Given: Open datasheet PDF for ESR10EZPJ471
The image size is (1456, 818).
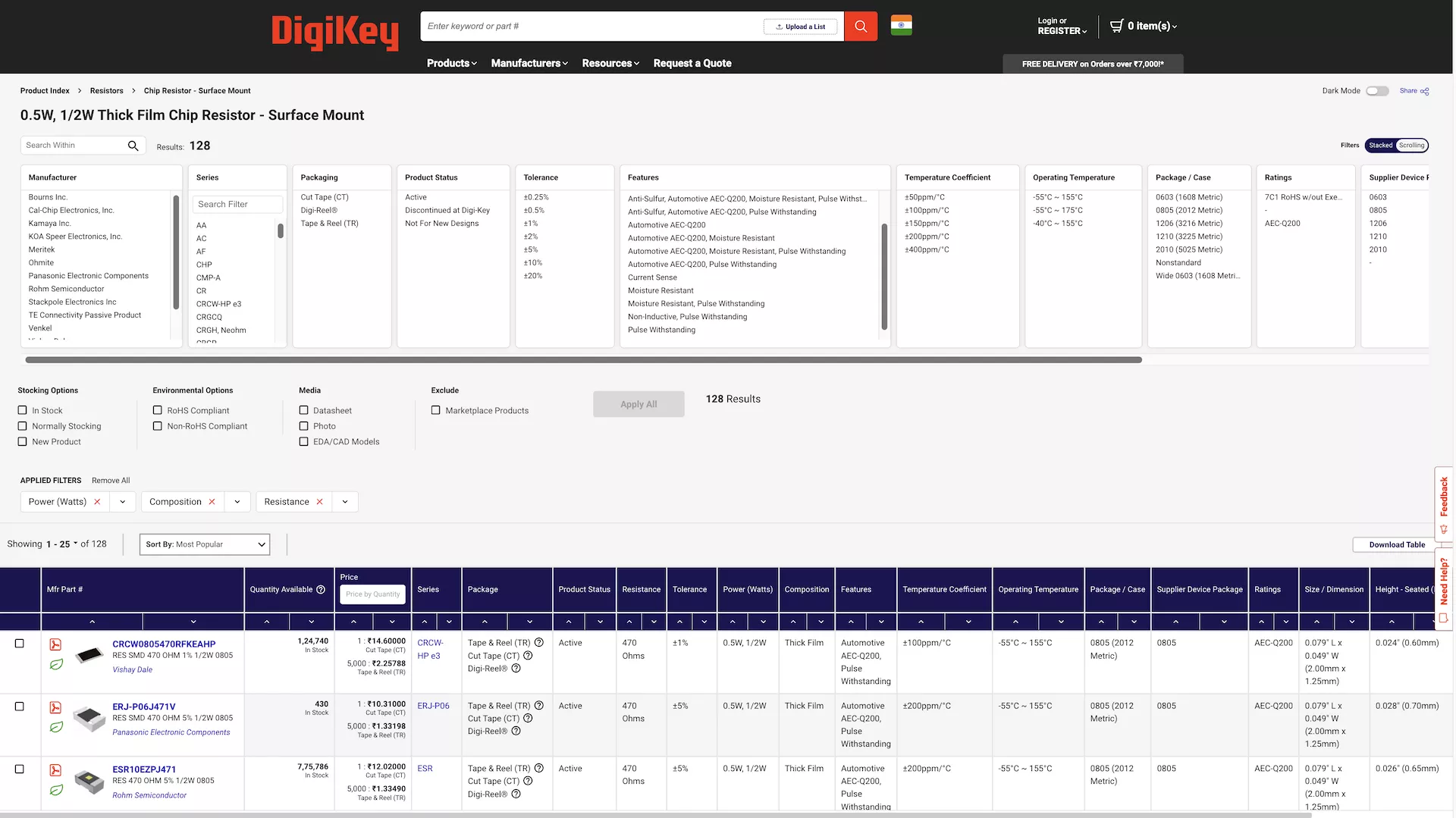Looking at the screenshot, I should (55, 770).
